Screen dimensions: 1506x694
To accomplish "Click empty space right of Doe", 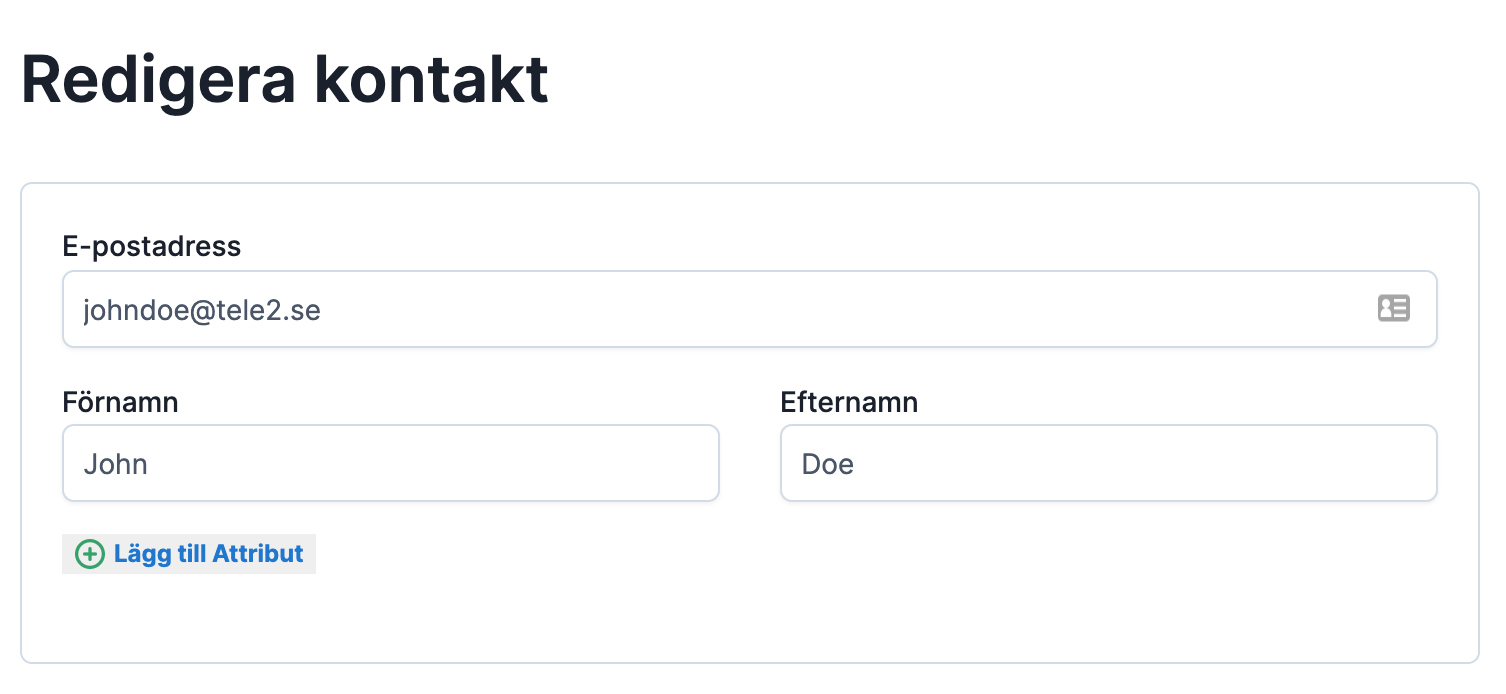I will tap(1150, 463).
